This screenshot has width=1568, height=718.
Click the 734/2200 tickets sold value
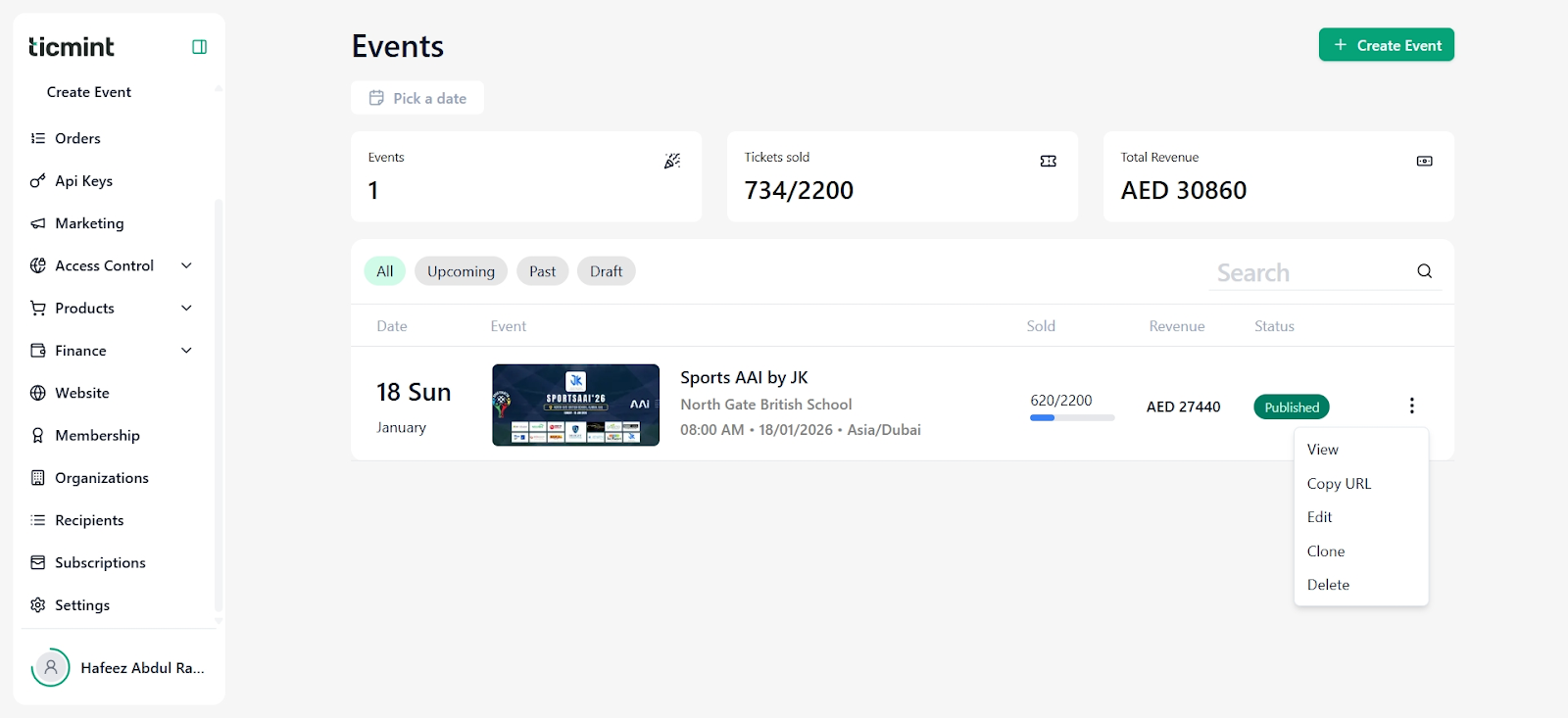click(799, 191)
